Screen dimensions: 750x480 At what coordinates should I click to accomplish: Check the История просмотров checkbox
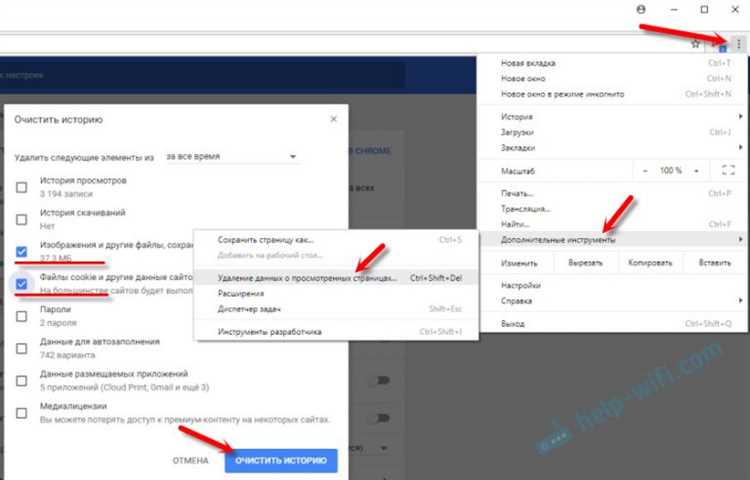(21, 187)
